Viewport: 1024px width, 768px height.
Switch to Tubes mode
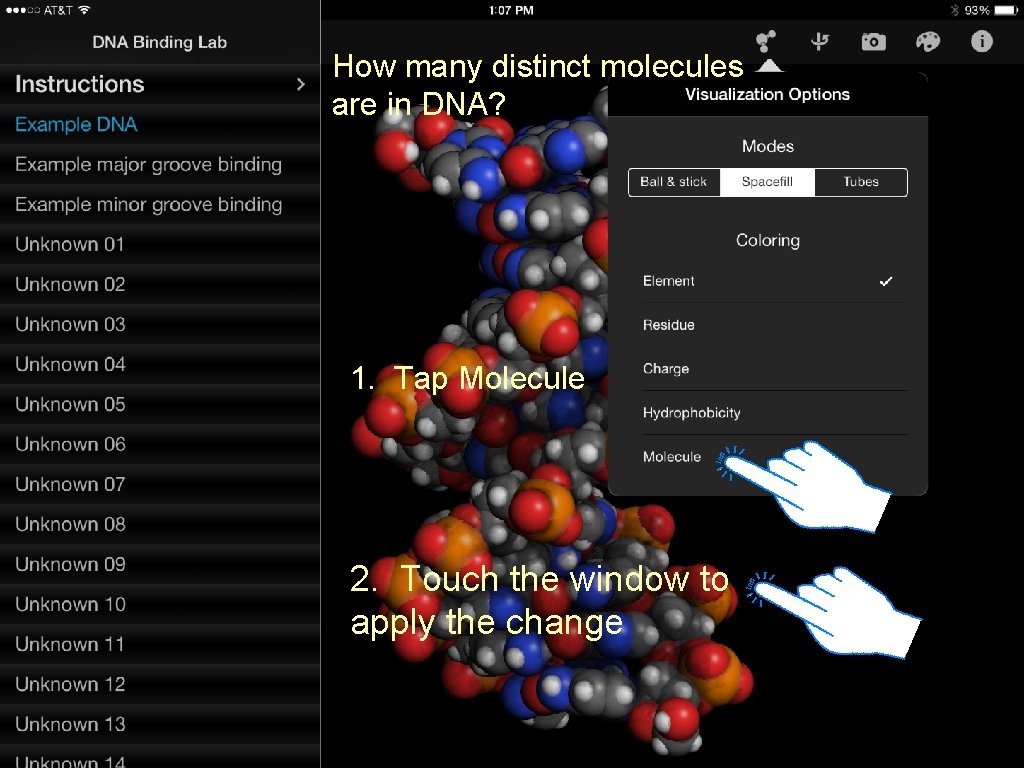click(x=859, y=182)
